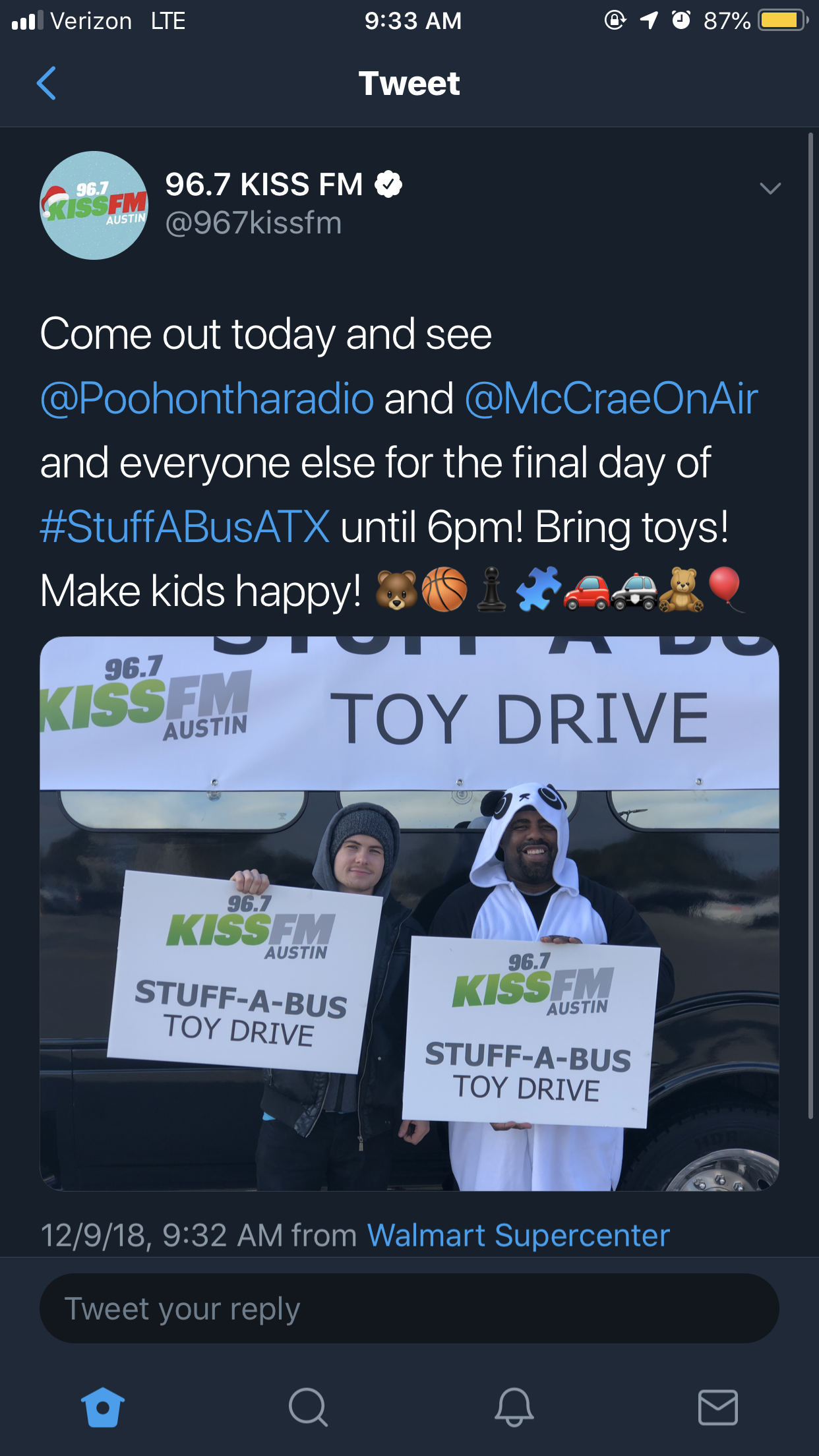Tap the Tweet header title

[409, 84]
